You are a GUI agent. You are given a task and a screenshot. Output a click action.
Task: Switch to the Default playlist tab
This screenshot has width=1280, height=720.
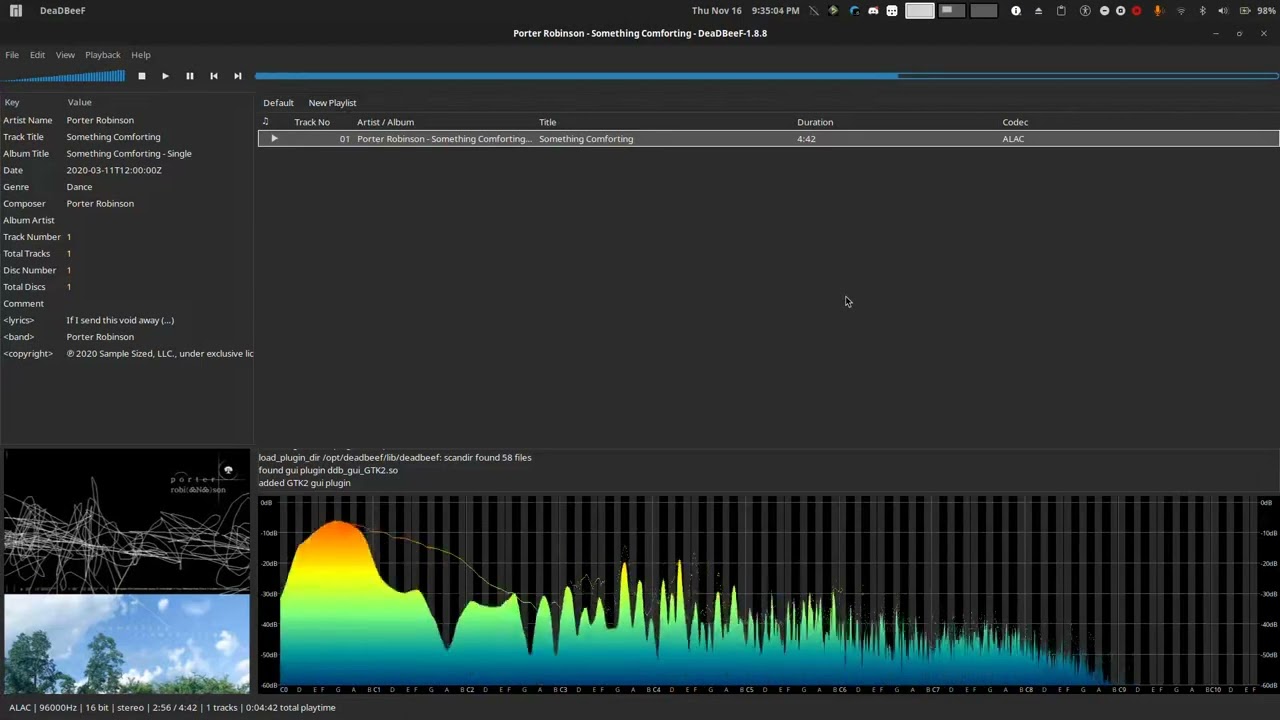[278, 103]
